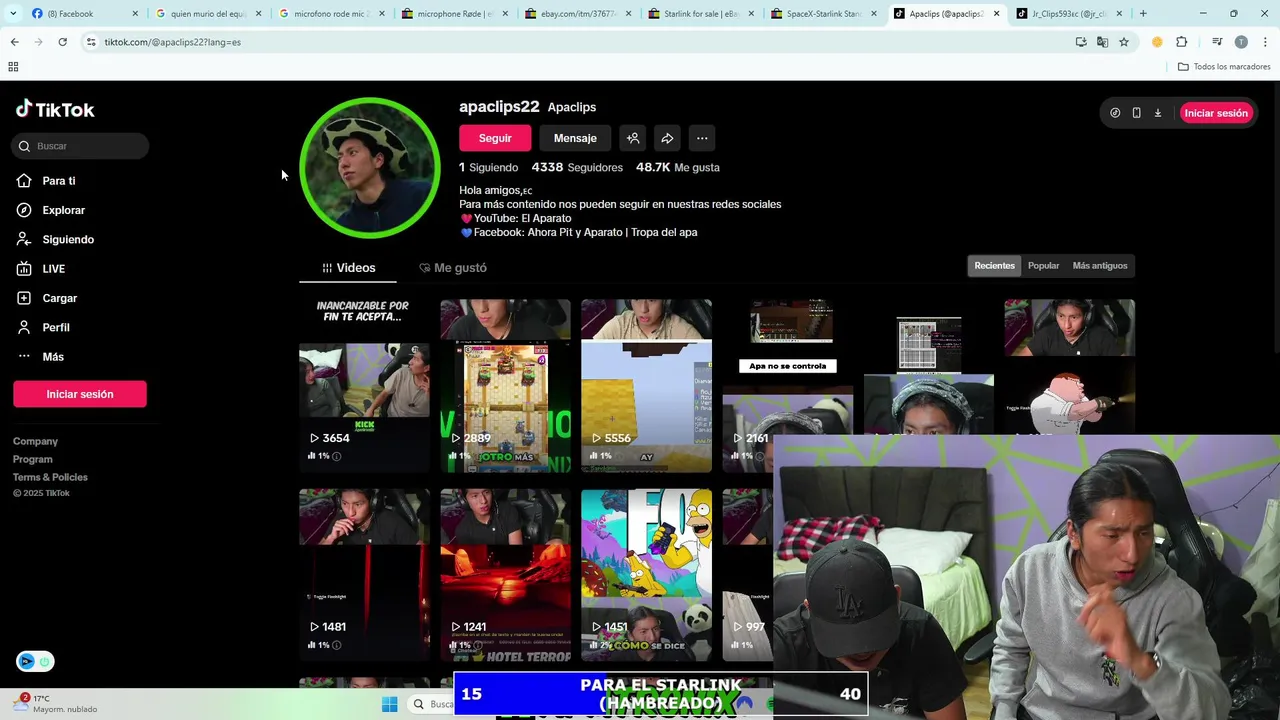Click info icon next to 1% on 3654 video
Viewport: 1280px width, 720px height.
point(336,456)
